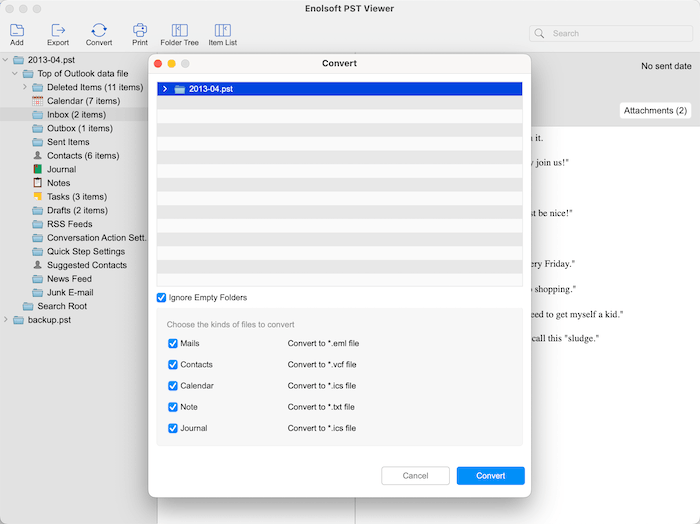
Task: Collapse Top of Outlook data file
Action: (15, 74)
